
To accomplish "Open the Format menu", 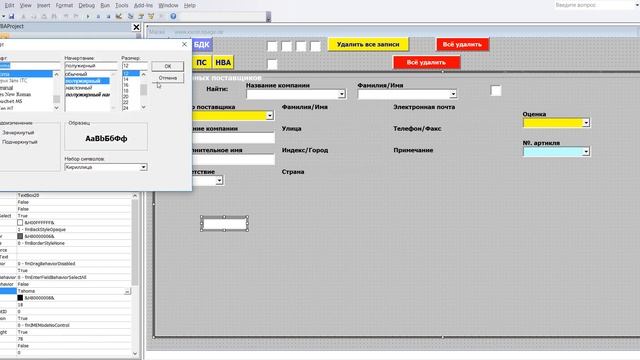I will point(64,5).
